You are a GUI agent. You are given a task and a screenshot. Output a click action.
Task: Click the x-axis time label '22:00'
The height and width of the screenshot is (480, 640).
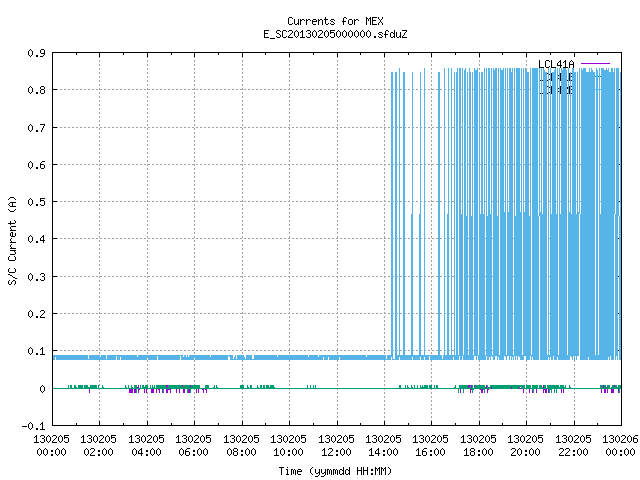573,452
